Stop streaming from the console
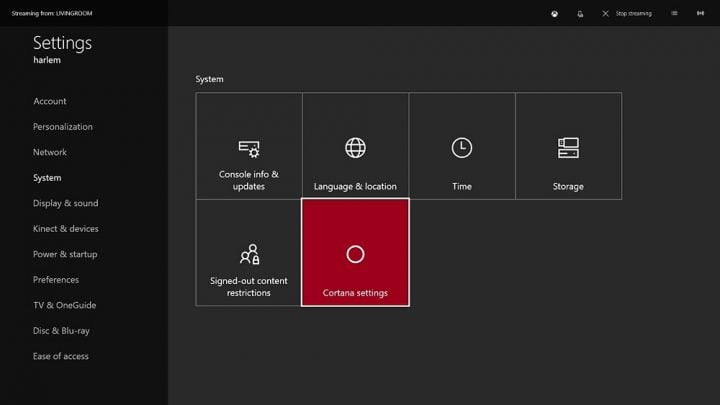720x405 pixels. [627, 14]
